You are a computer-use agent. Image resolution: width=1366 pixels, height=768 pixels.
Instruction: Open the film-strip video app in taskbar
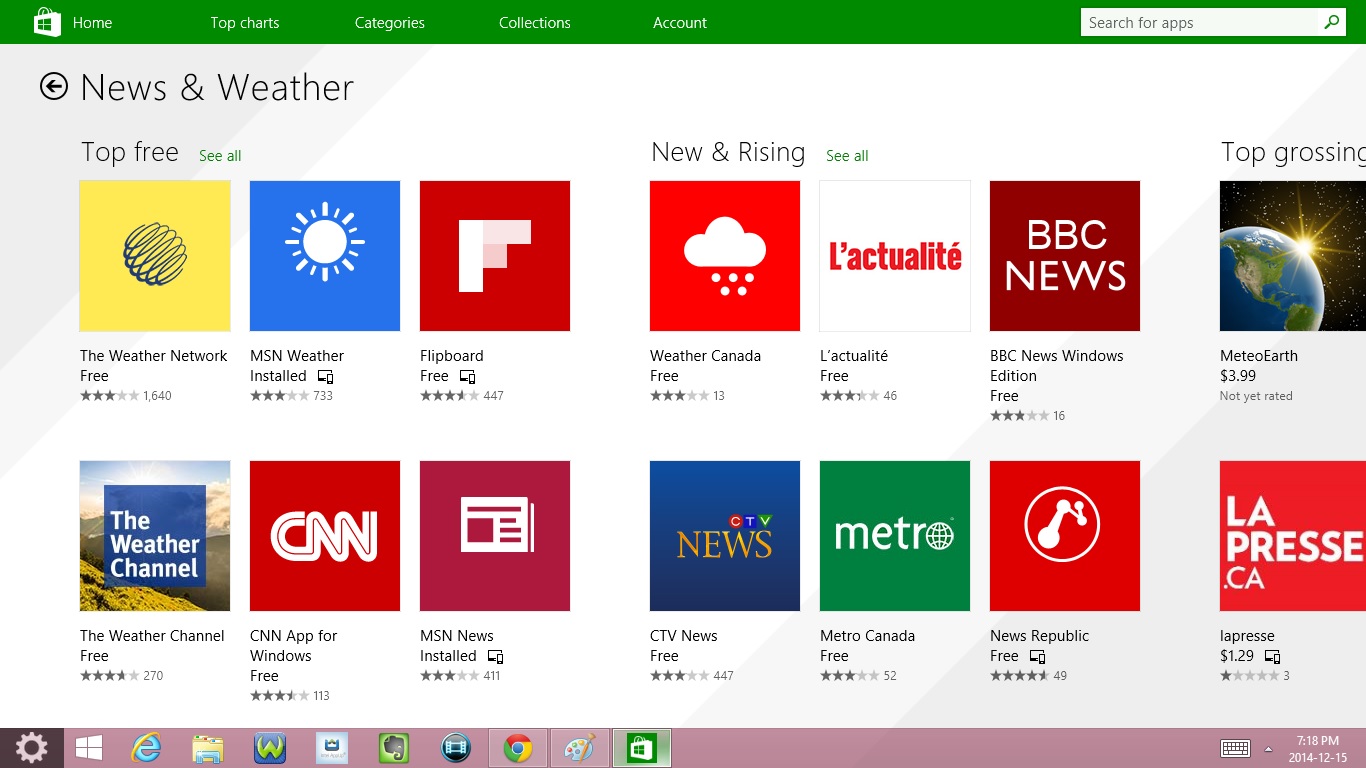[x=456, y=748]
